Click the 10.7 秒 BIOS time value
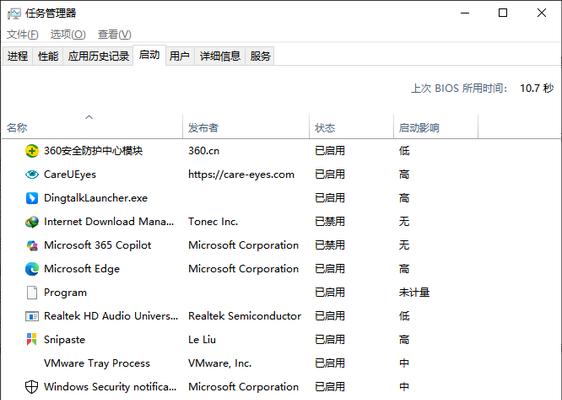Image resolution: width=562 pixels, height=400 pixels. [x=537, y=88]
